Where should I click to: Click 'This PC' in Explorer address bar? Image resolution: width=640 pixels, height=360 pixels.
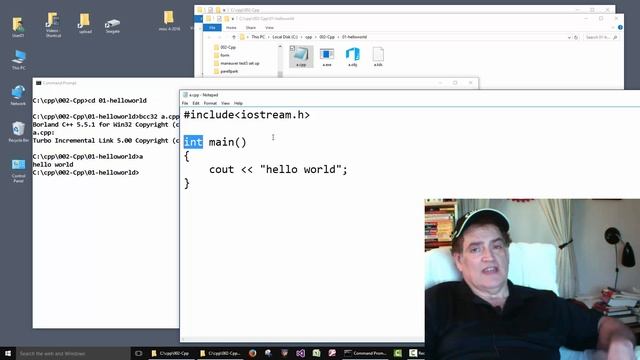[258, 37]
